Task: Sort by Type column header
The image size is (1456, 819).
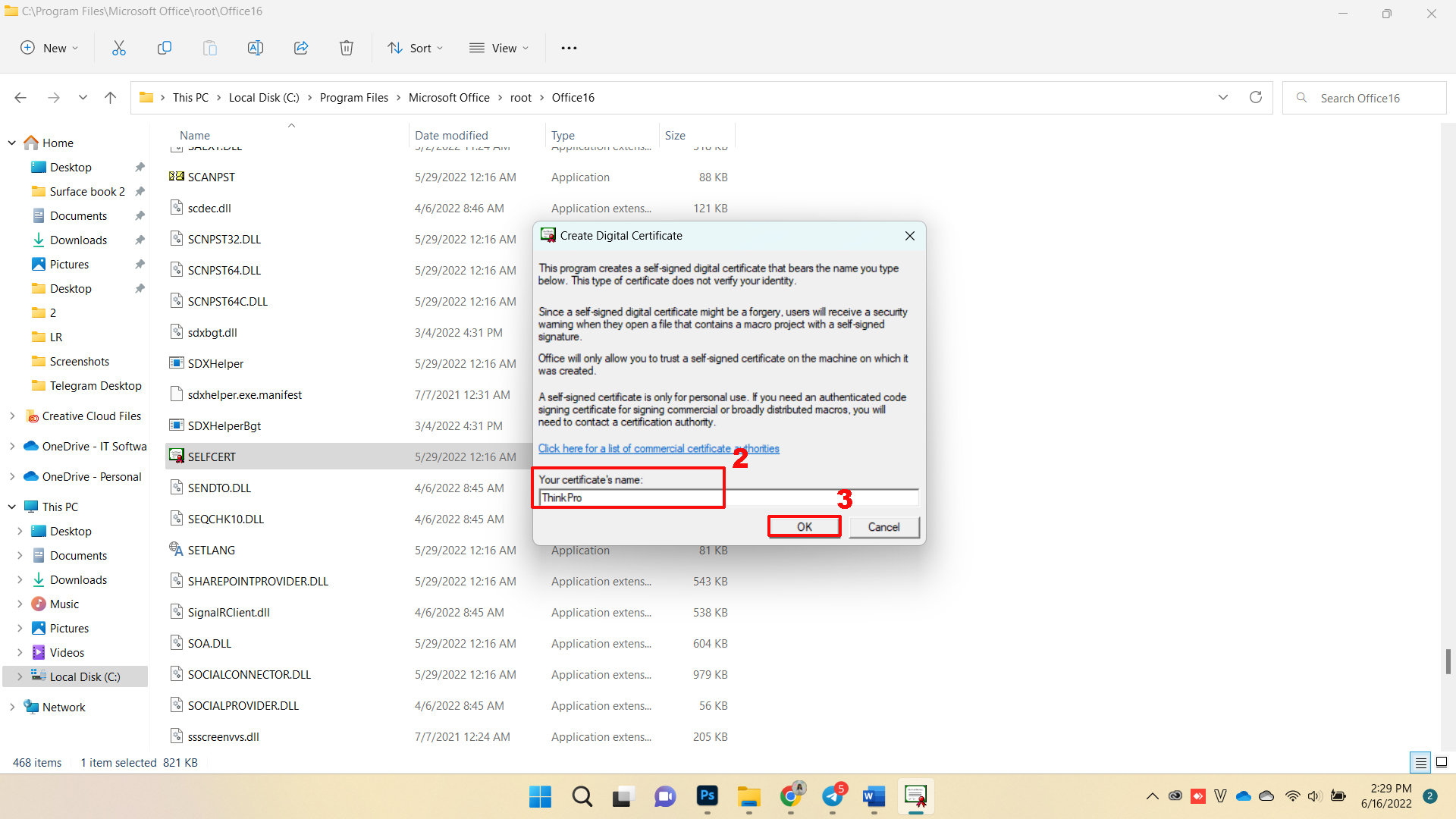Action: tap(563, 136)
